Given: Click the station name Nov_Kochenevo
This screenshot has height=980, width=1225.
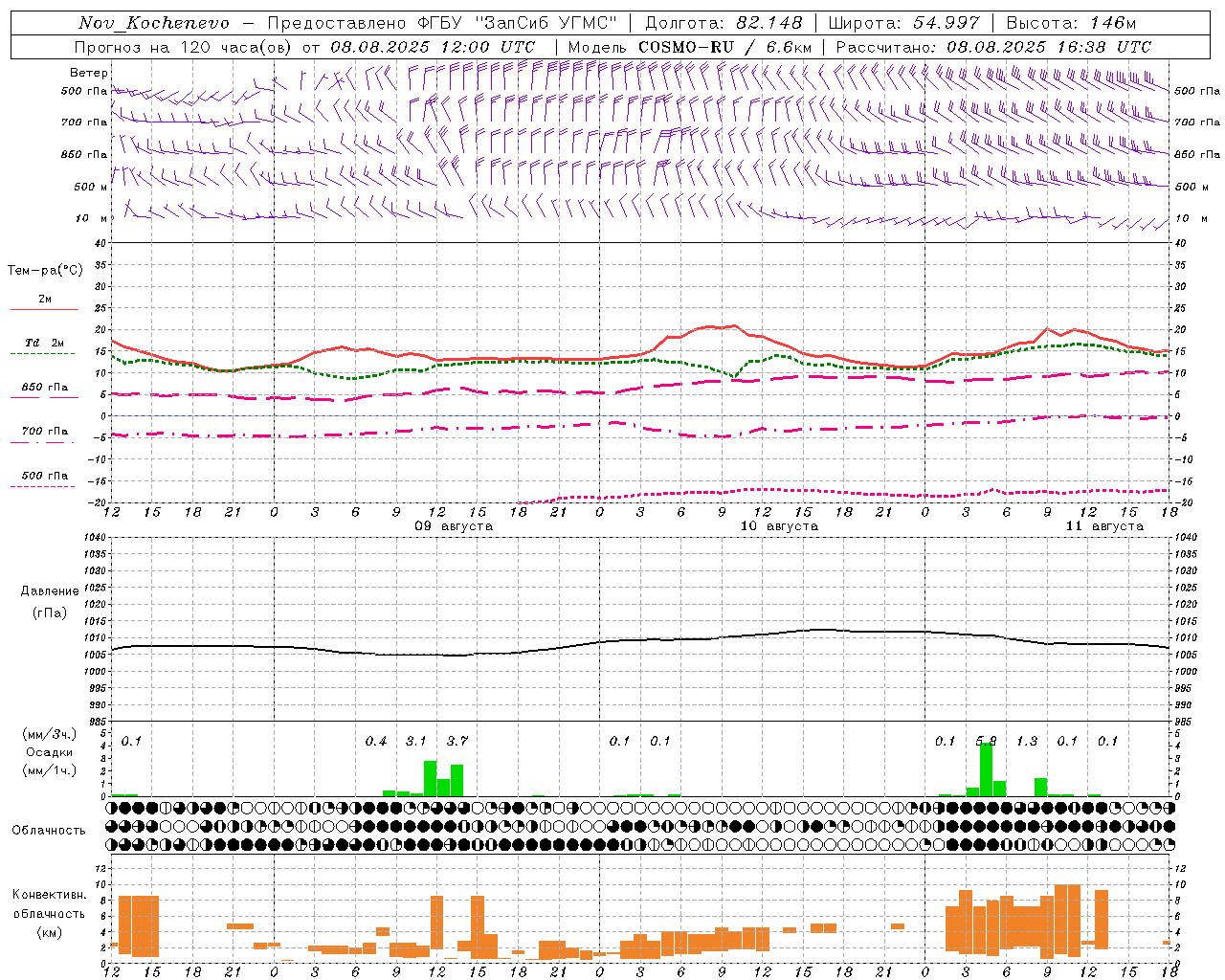Looking at the screenshot, I should 154,23.
